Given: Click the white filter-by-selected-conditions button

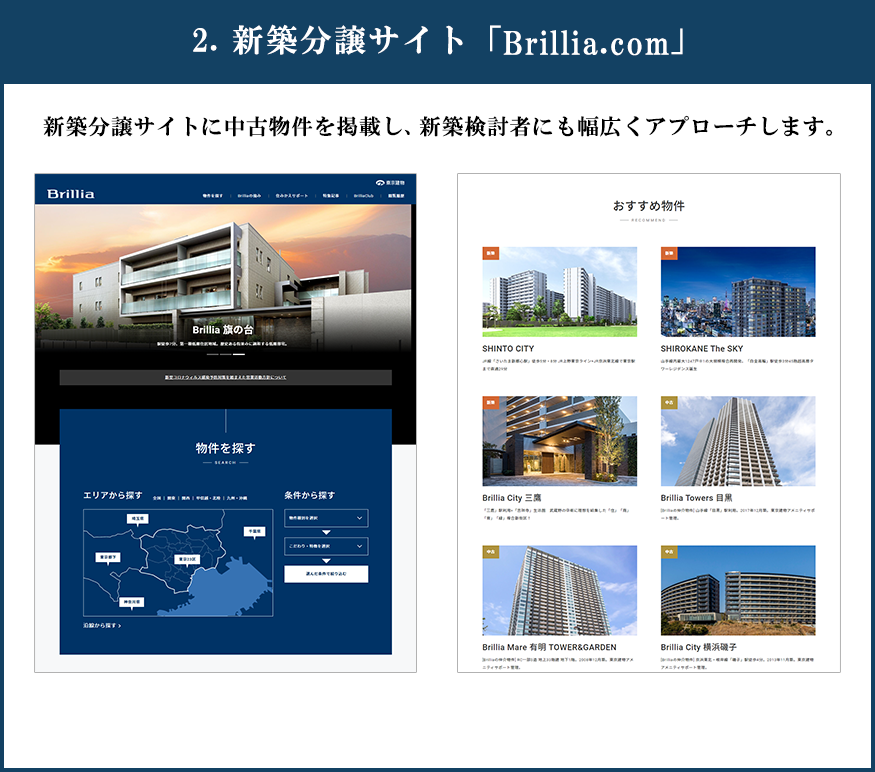Looking at the screenshot, I should 326,574.
